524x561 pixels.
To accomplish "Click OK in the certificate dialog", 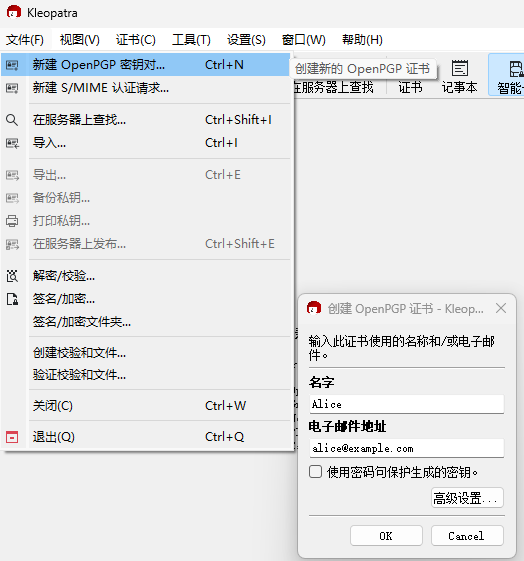I will tap(386, 536).
